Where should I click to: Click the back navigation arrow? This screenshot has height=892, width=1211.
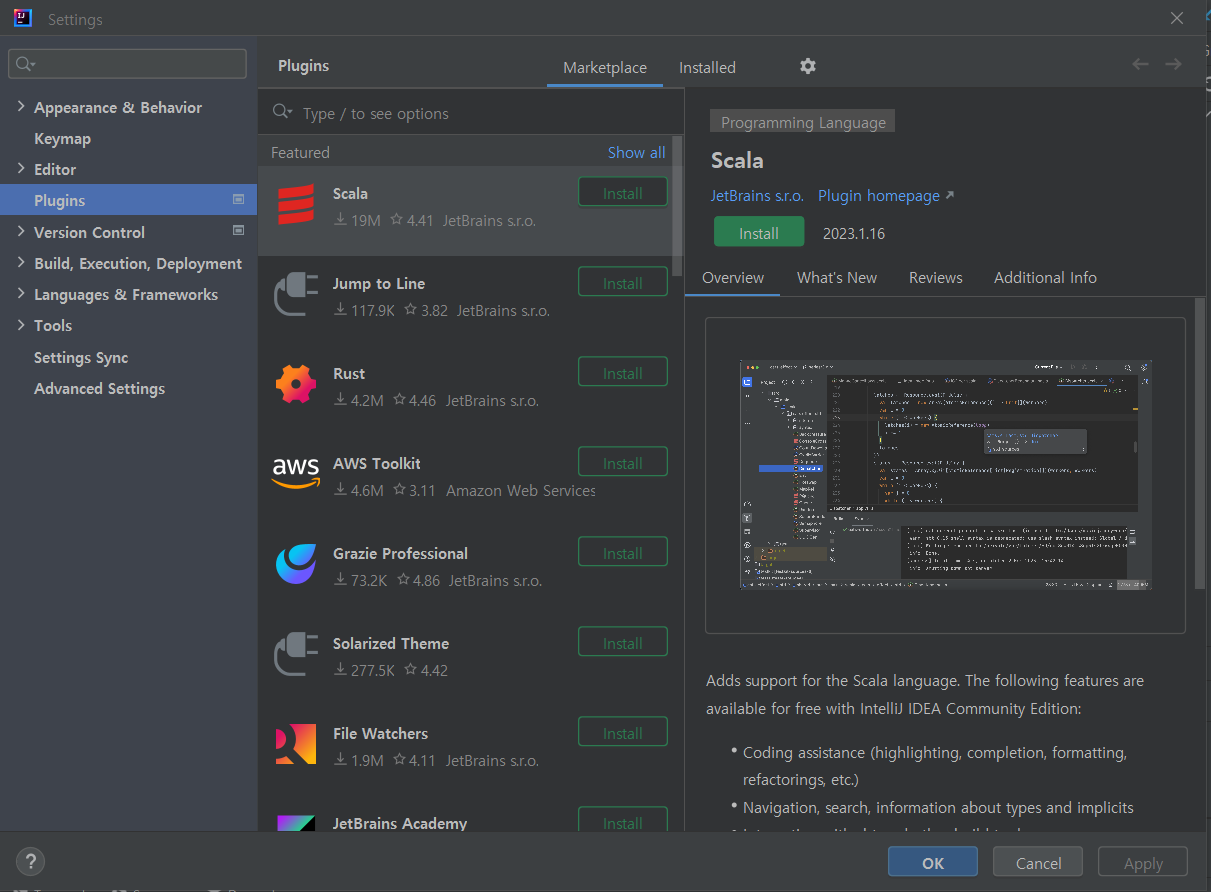[x=1140, y=64]
